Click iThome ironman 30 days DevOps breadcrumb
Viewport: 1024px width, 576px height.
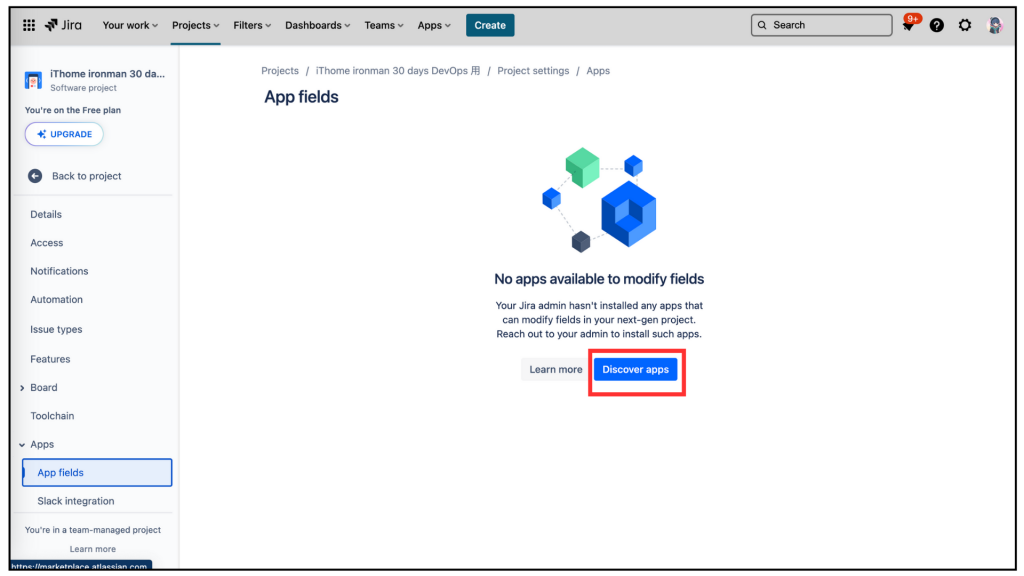(x=398, y=71)
